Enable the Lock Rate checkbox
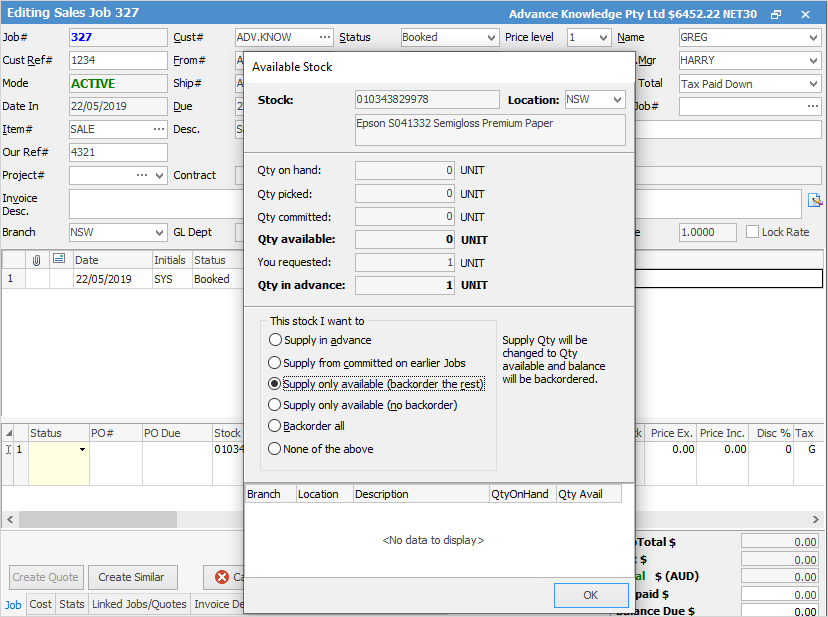828x617 pixels. (x=753, y=232)
